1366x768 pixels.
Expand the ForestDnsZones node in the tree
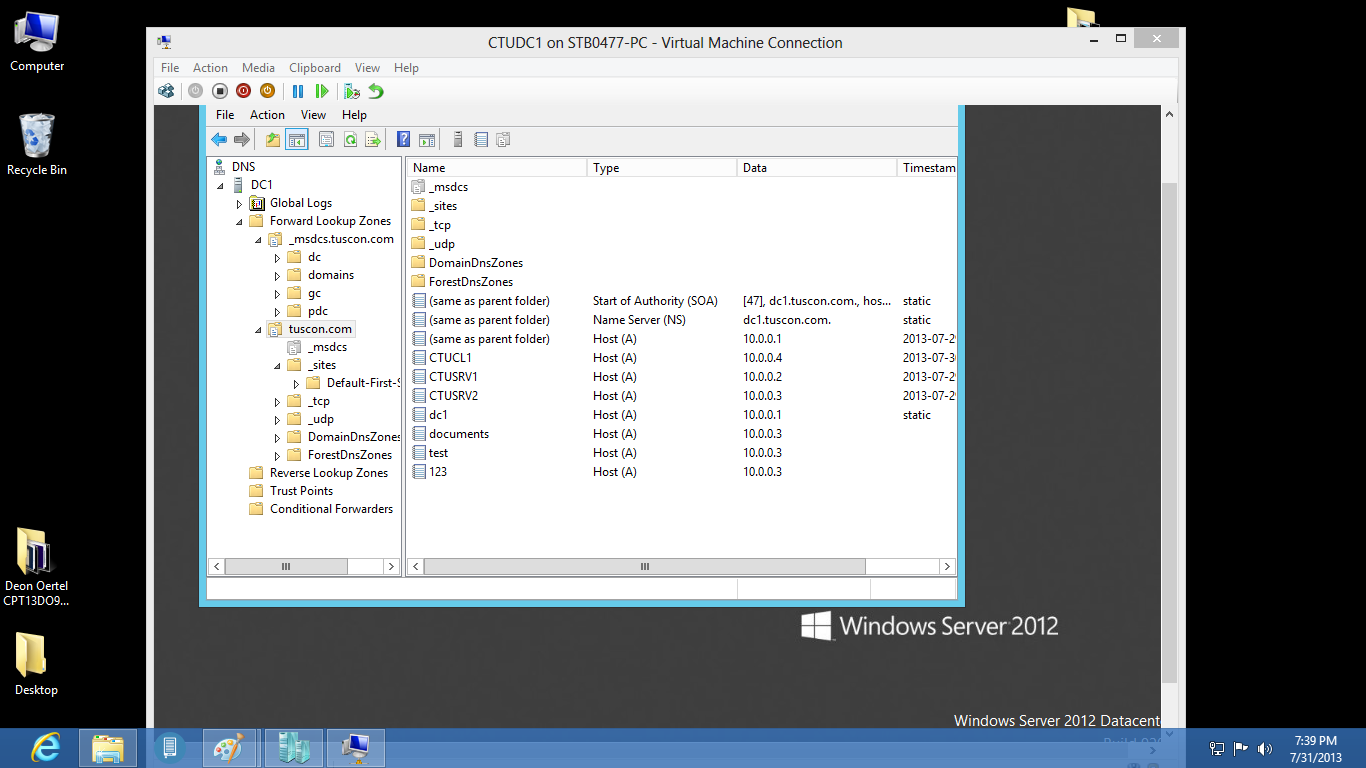[277, 456]
